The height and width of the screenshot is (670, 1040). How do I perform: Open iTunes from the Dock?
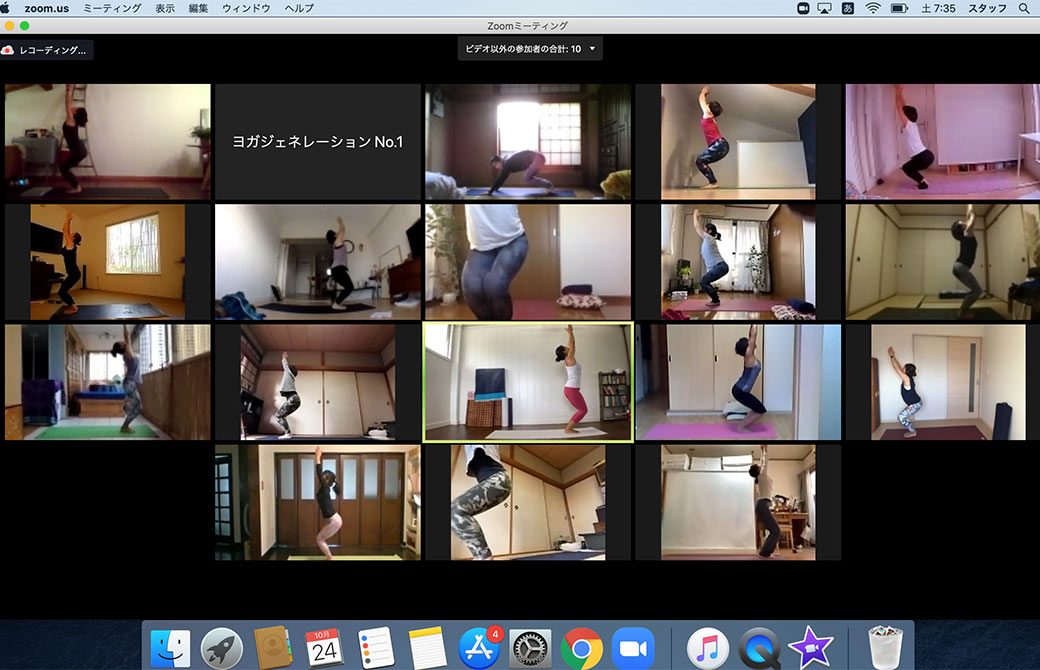(706, 647)
